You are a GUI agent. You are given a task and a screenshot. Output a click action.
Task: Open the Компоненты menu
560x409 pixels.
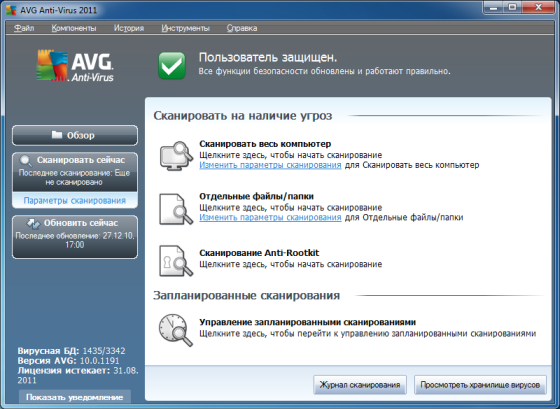[74, 28]
